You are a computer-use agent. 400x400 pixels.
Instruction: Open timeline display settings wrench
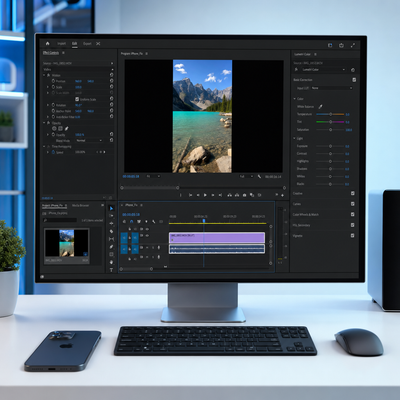point(154,221)
